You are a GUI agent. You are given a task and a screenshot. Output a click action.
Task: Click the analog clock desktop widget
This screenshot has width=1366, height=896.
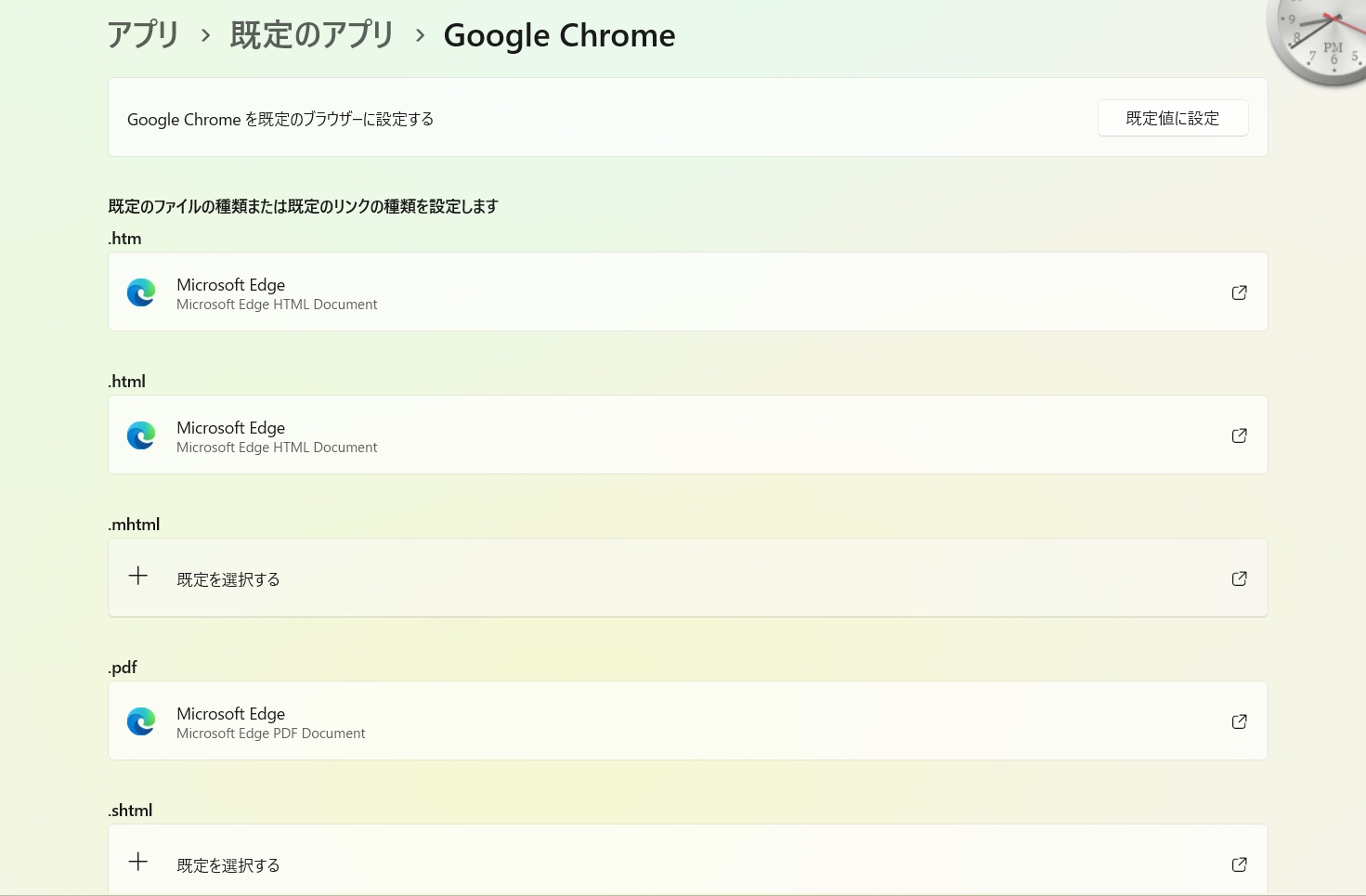point(1323,37)
